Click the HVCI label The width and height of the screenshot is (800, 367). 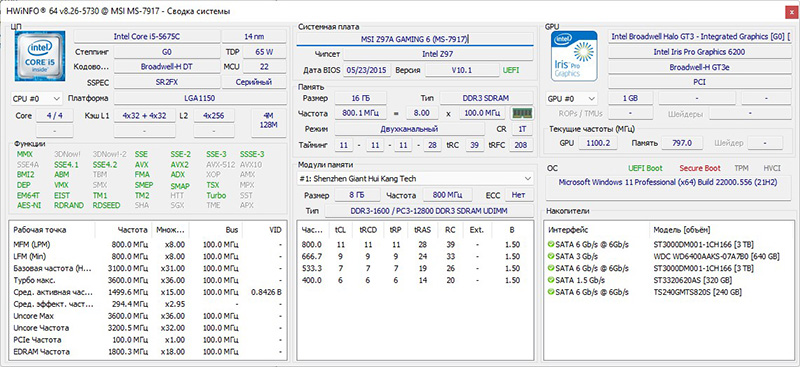click(x=772, y=168)
